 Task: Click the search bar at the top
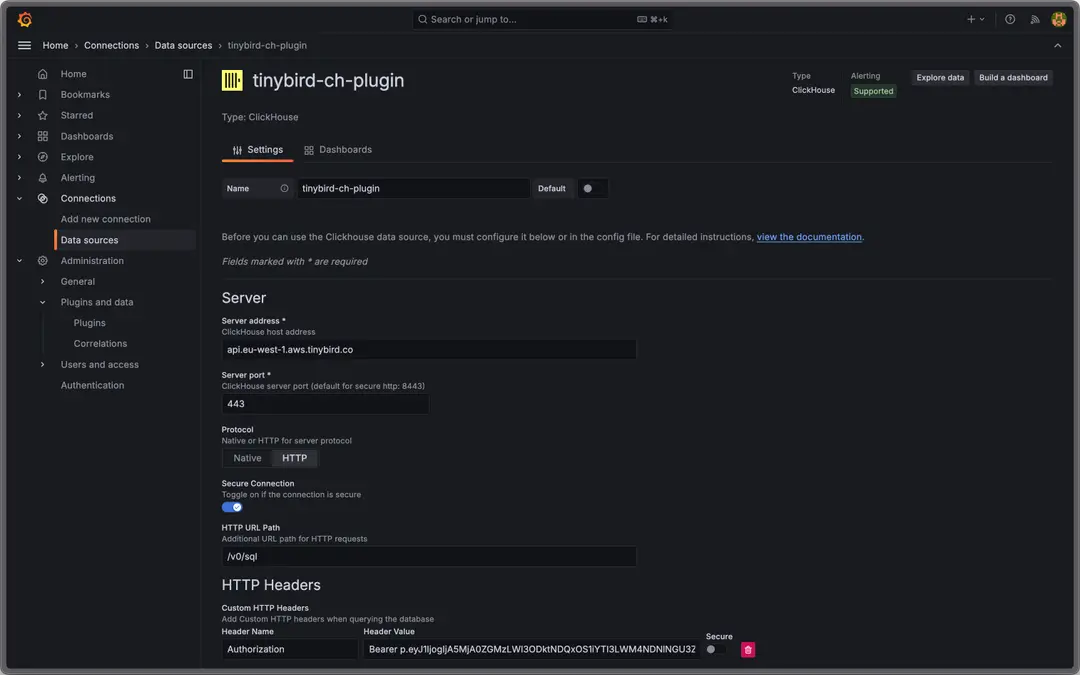(x=540, y=18)
